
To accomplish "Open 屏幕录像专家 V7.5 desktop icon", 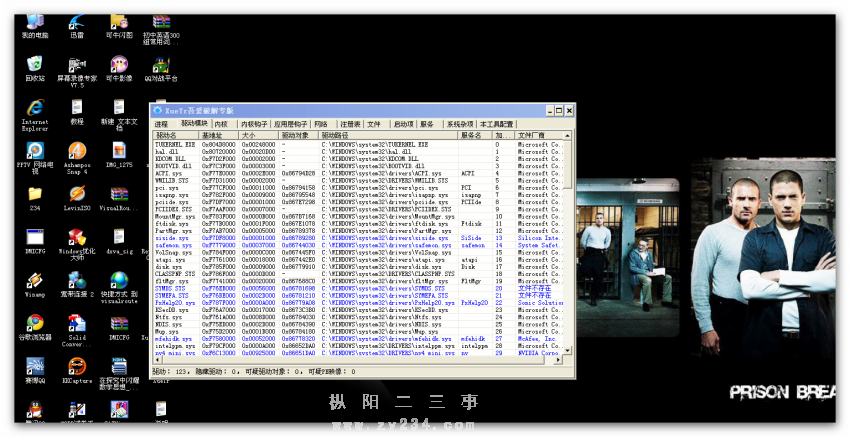I will click(77, 72).
